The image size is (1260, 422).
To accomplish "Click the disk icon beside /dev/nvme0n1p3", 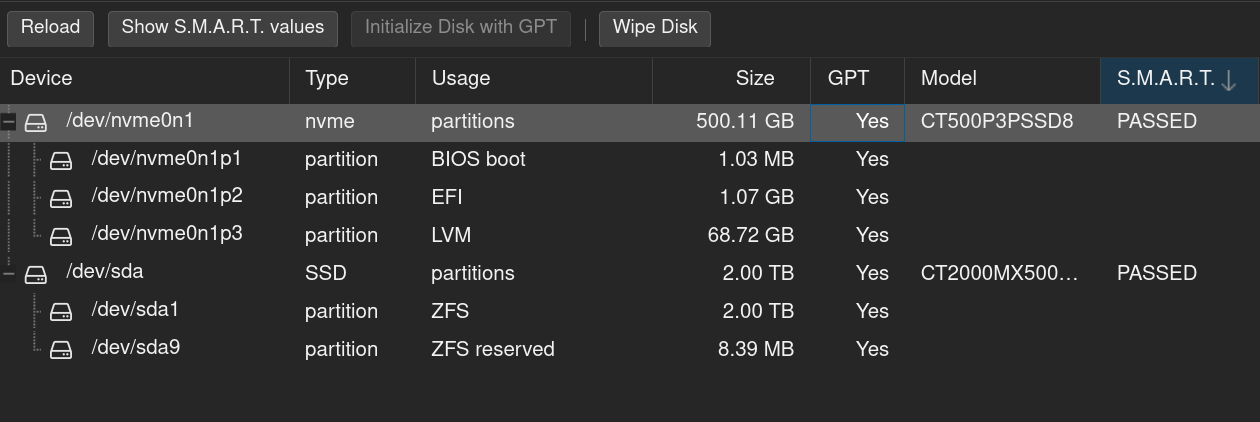I will click(61, 236).
